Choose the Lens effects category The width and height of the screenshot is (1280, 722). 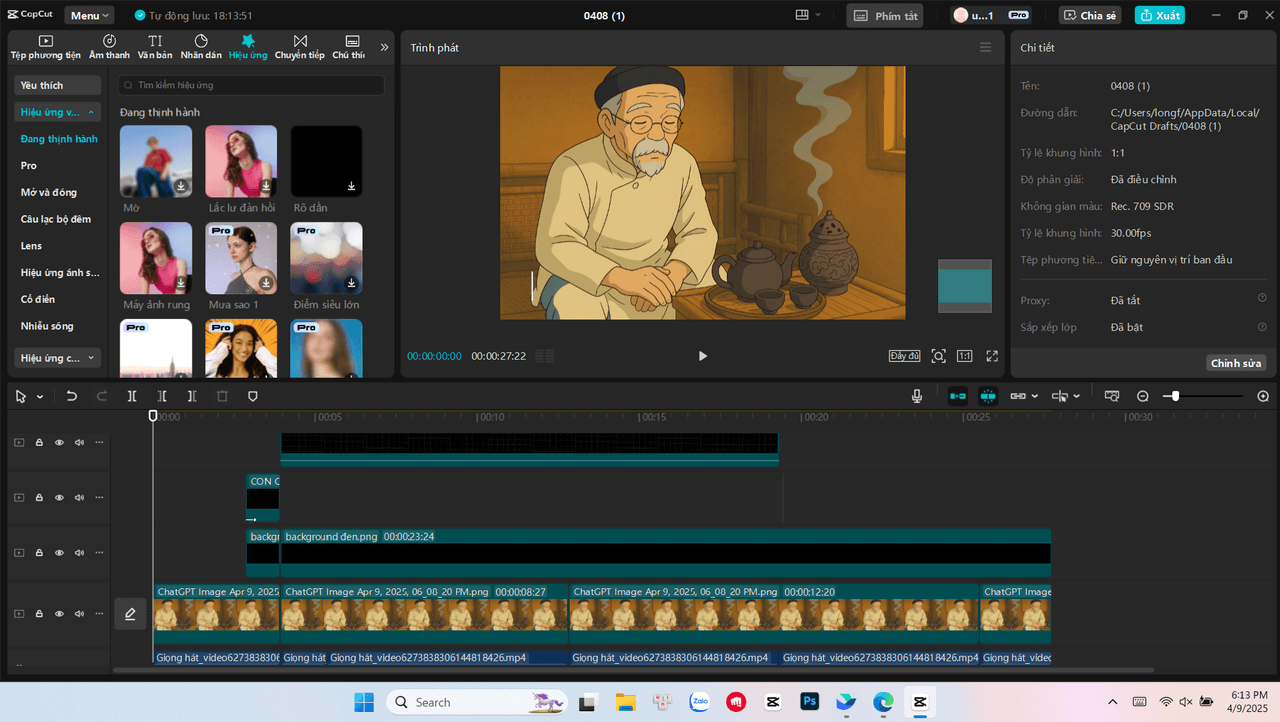pos(31,245)
